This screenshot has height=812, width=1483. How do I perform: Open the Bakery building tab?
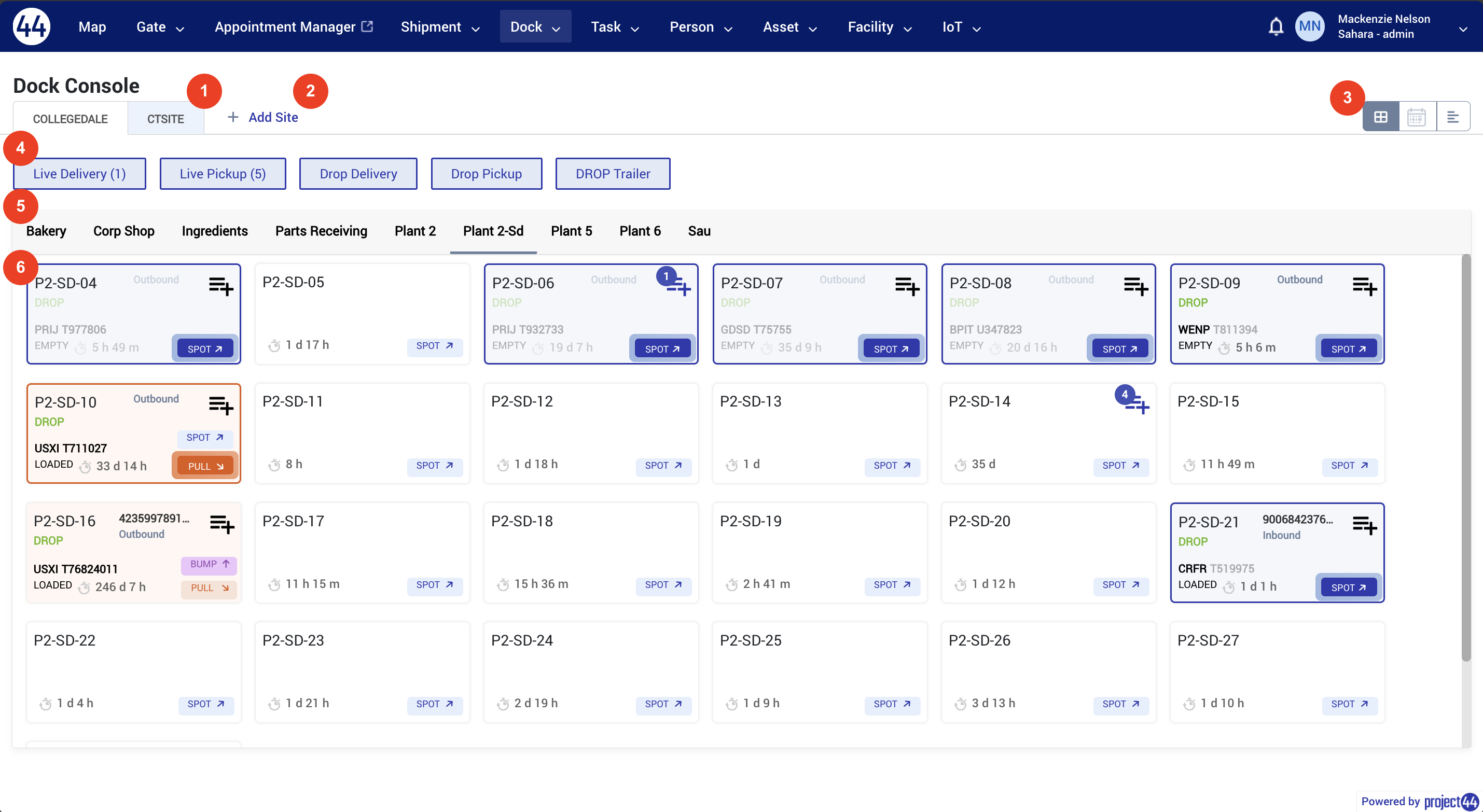point(46,231)
